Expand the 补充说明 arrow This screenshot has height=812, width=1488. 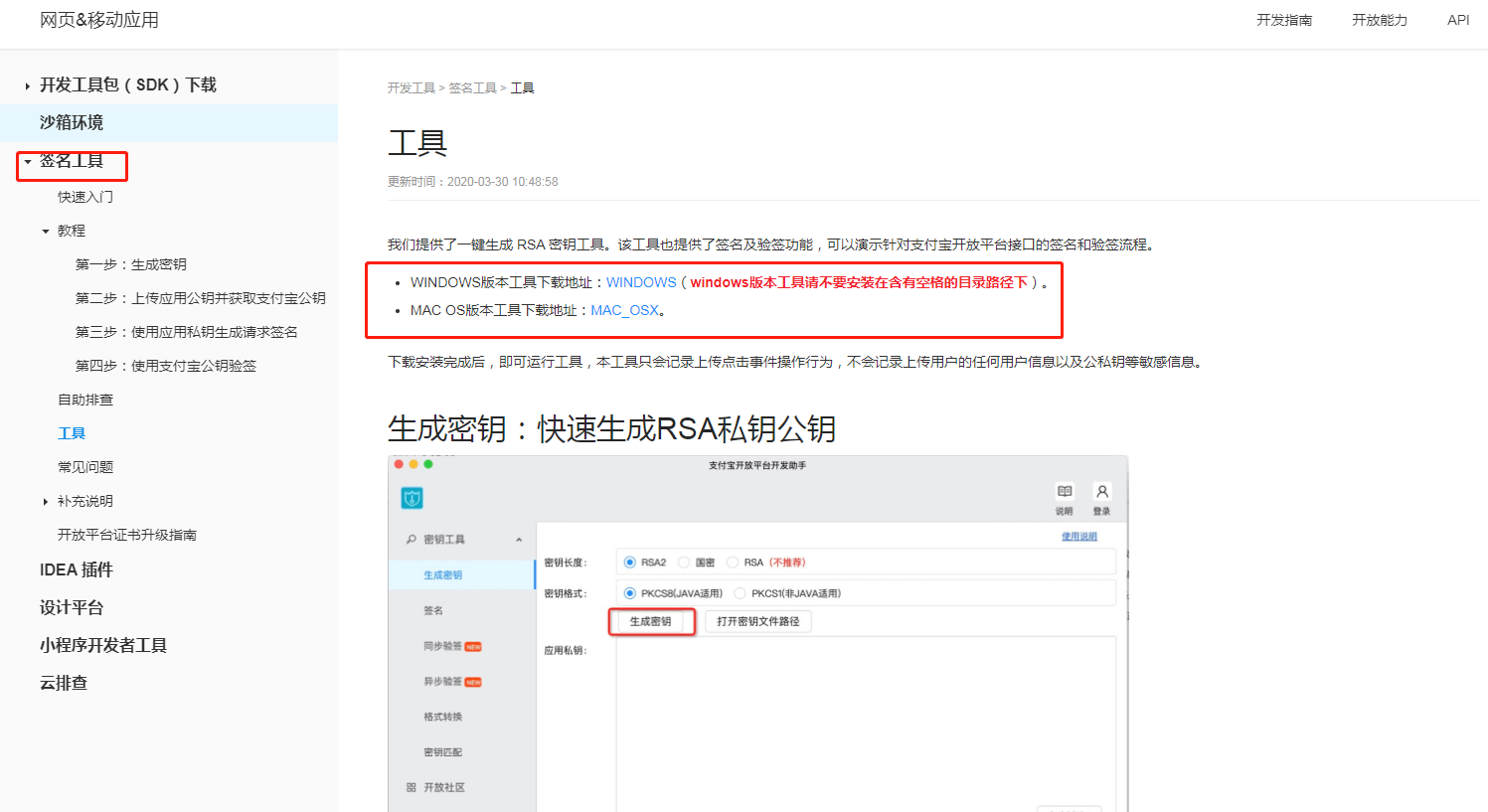tap(45, 502)
